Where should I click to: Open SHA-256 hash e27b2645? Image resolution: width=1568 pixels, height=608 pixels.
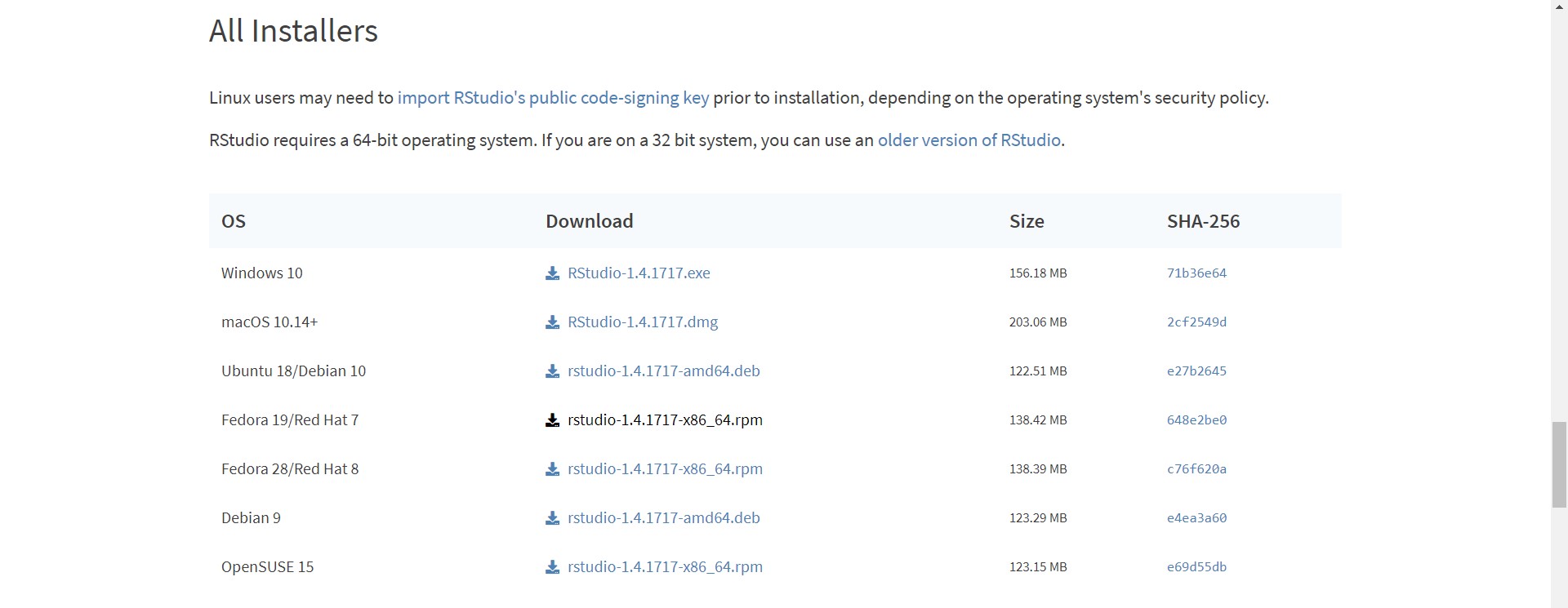pyautogui.click(x=1196, y=371)
